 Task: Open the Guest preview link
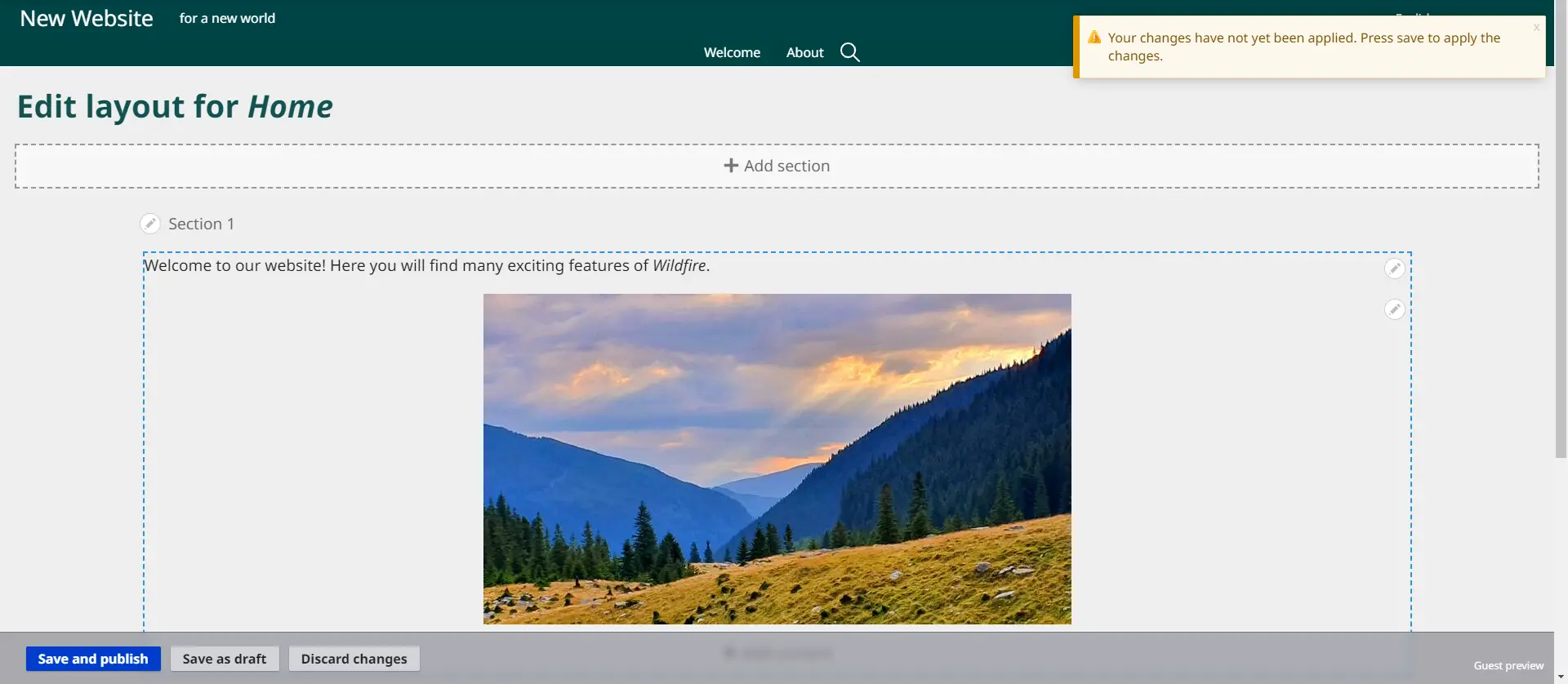coord(1508,665)
